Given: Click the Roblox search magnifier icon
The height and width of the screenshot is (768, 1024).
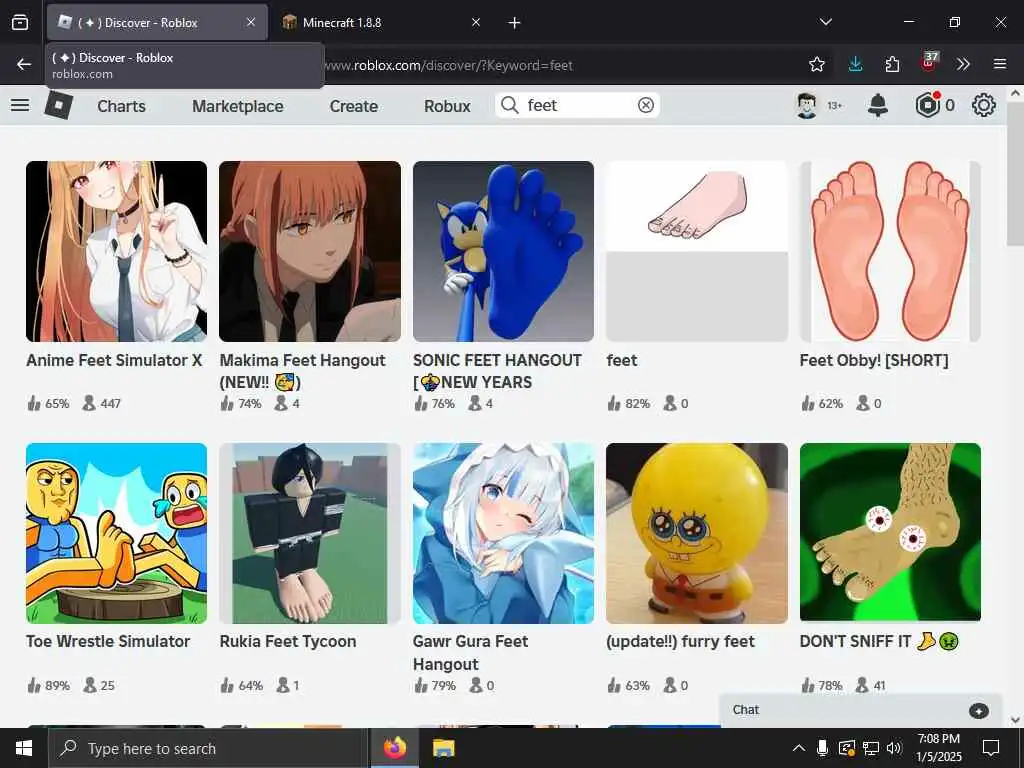Looking at the screenshot, I should point(510,105).
